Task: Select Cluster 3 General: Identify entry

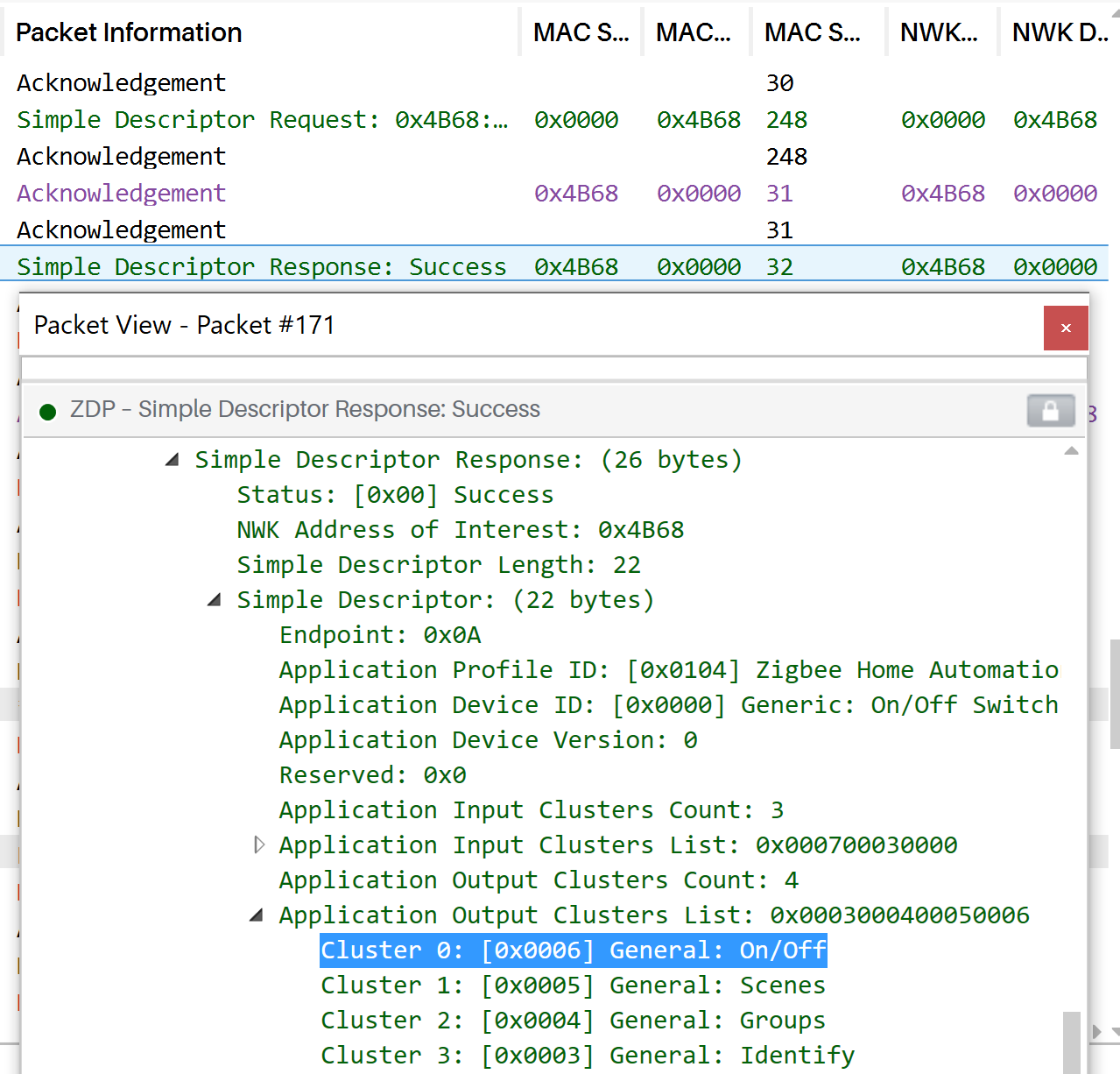Action: click(x=587, y=1056)
